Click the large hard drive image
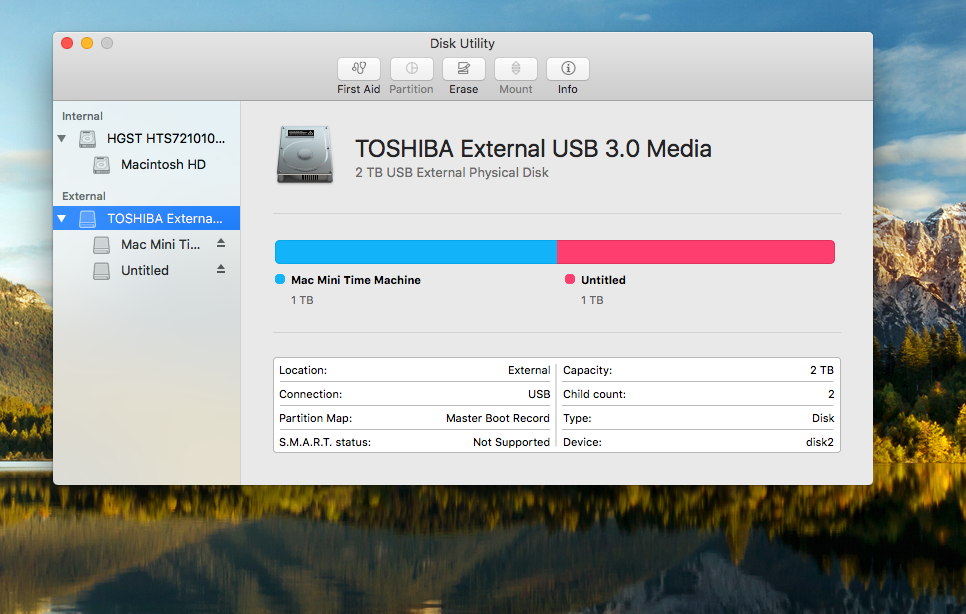This screenshot has height=614, width=966. 305,155
